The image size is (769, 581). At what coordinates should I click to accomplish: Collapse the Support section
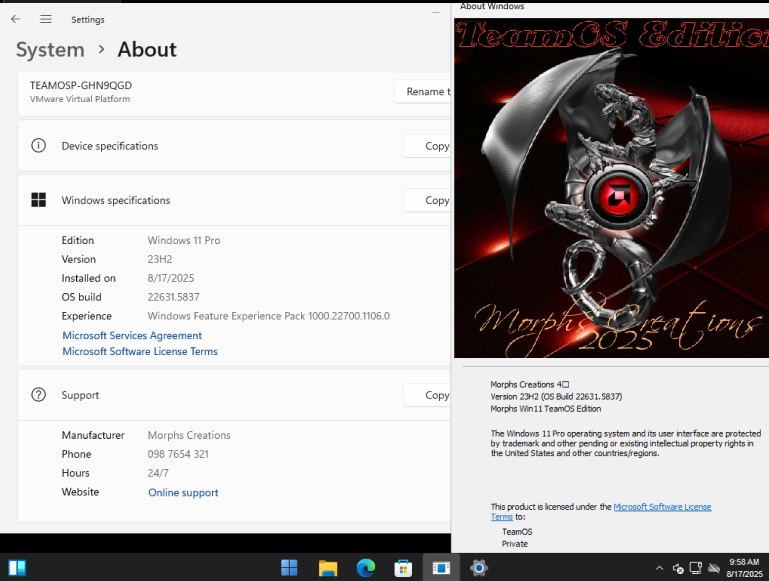pos(234,395)
